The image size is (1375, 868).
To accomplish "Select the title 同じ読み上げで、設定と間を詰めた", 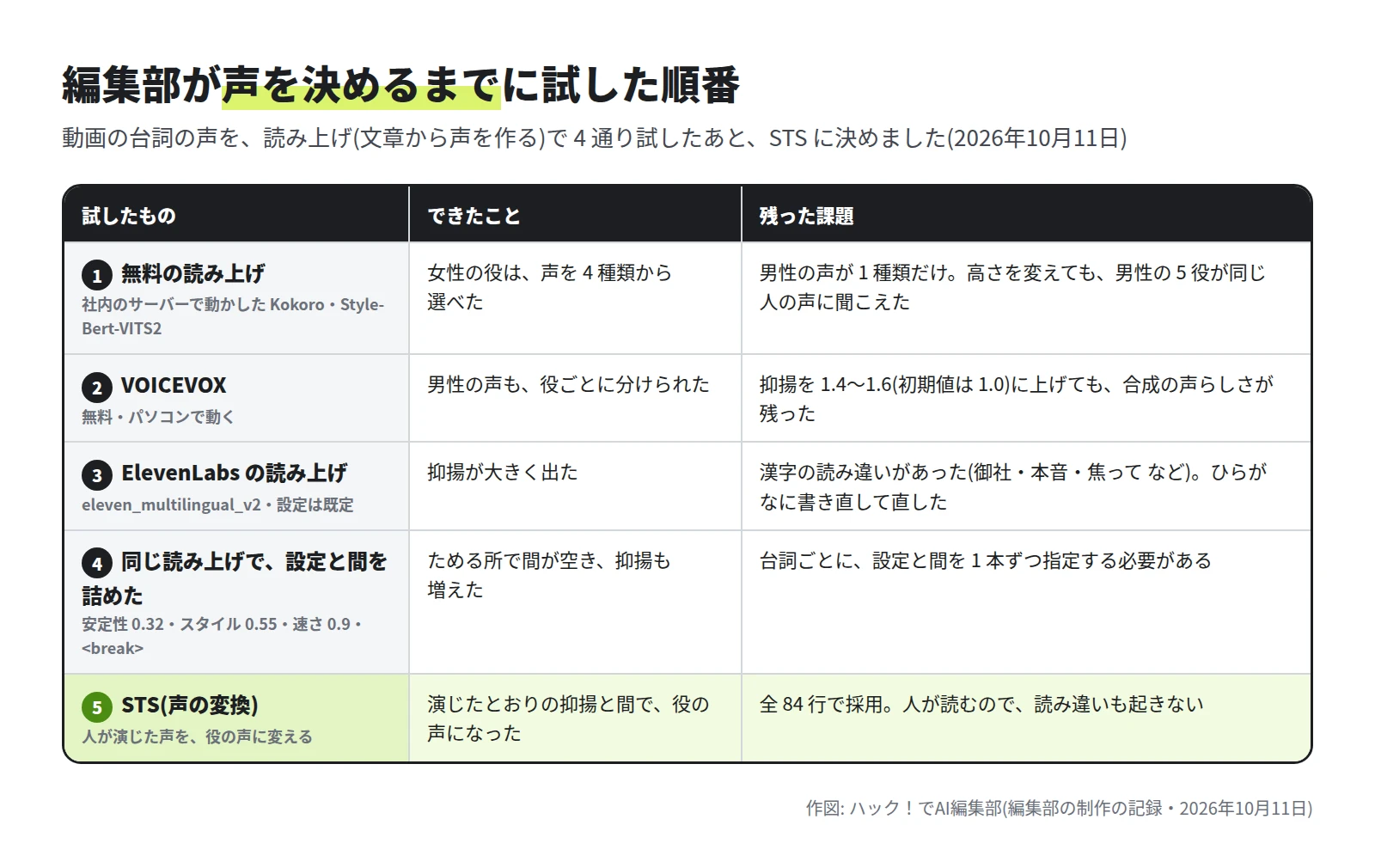I will pyautogui.click(x=235, y=578).
